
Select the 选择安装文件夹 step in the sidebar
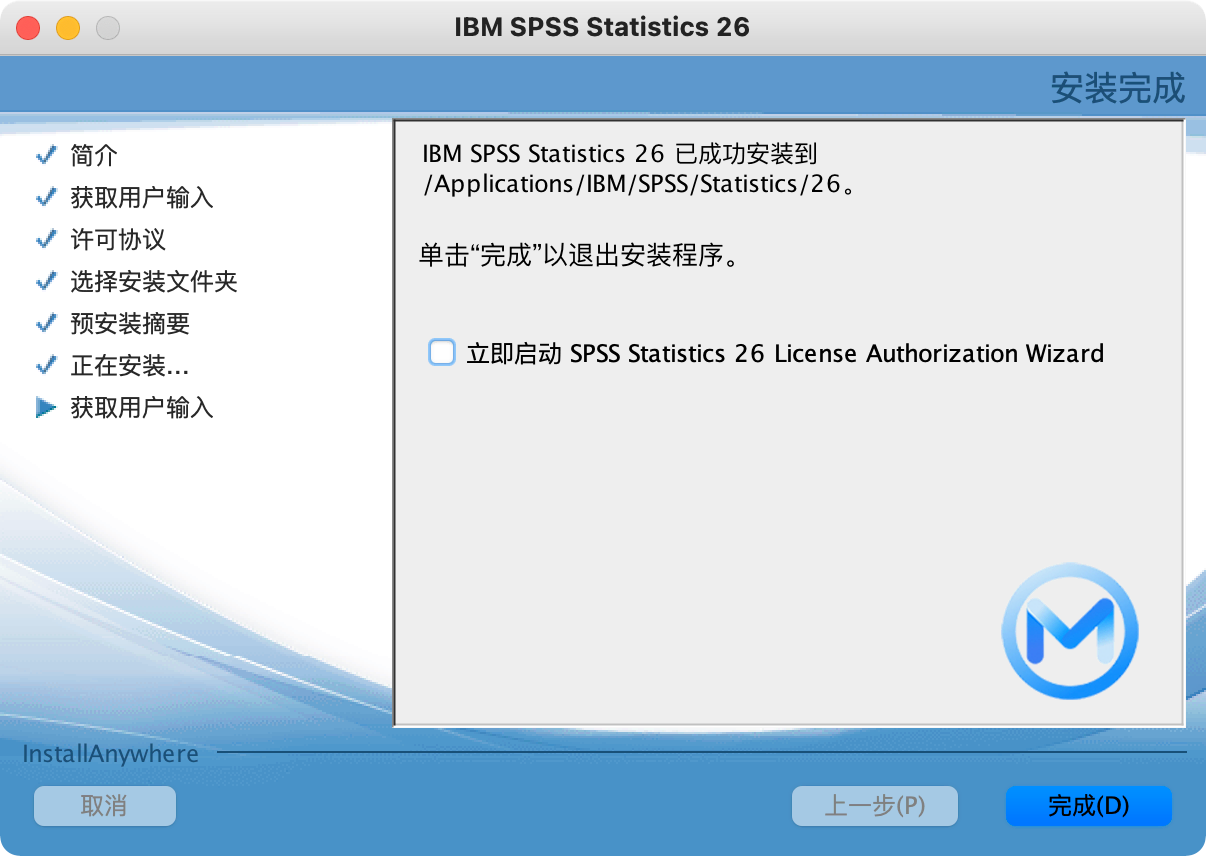(x=154, y=281)
